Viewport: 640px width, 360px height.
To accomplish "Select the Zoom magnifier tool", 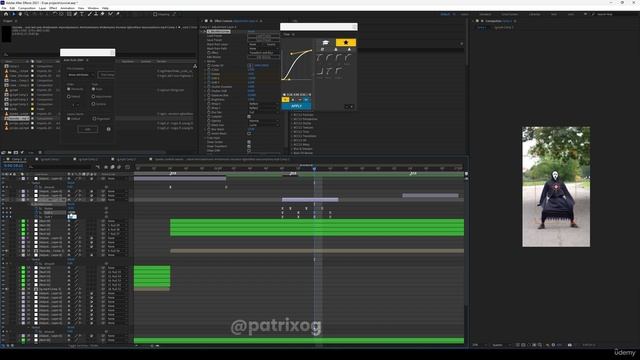I will click(x=27, y=14).
